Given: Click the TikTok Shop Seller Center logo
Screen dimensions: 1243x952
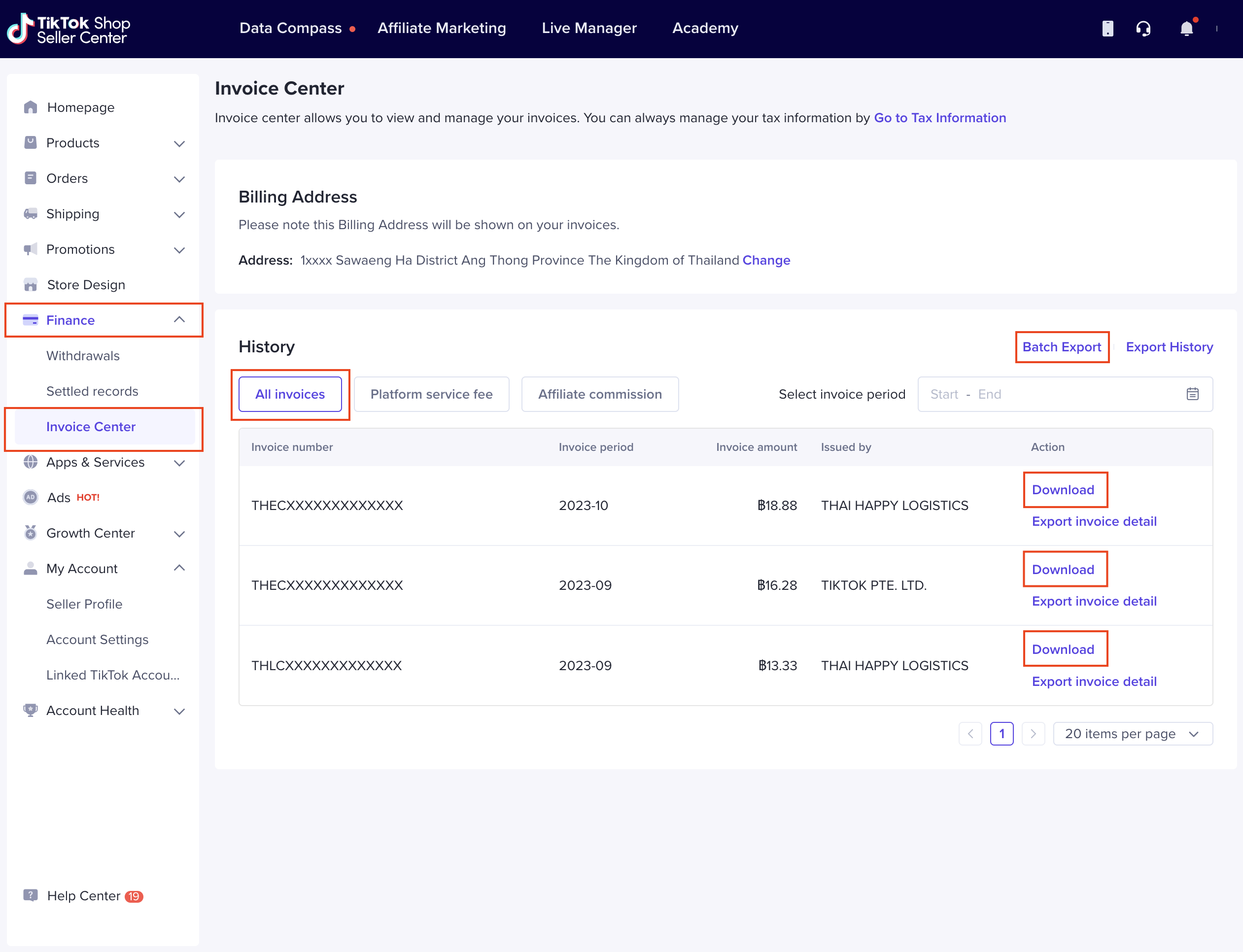Looking at the screenshot, I should click(69, 29).
